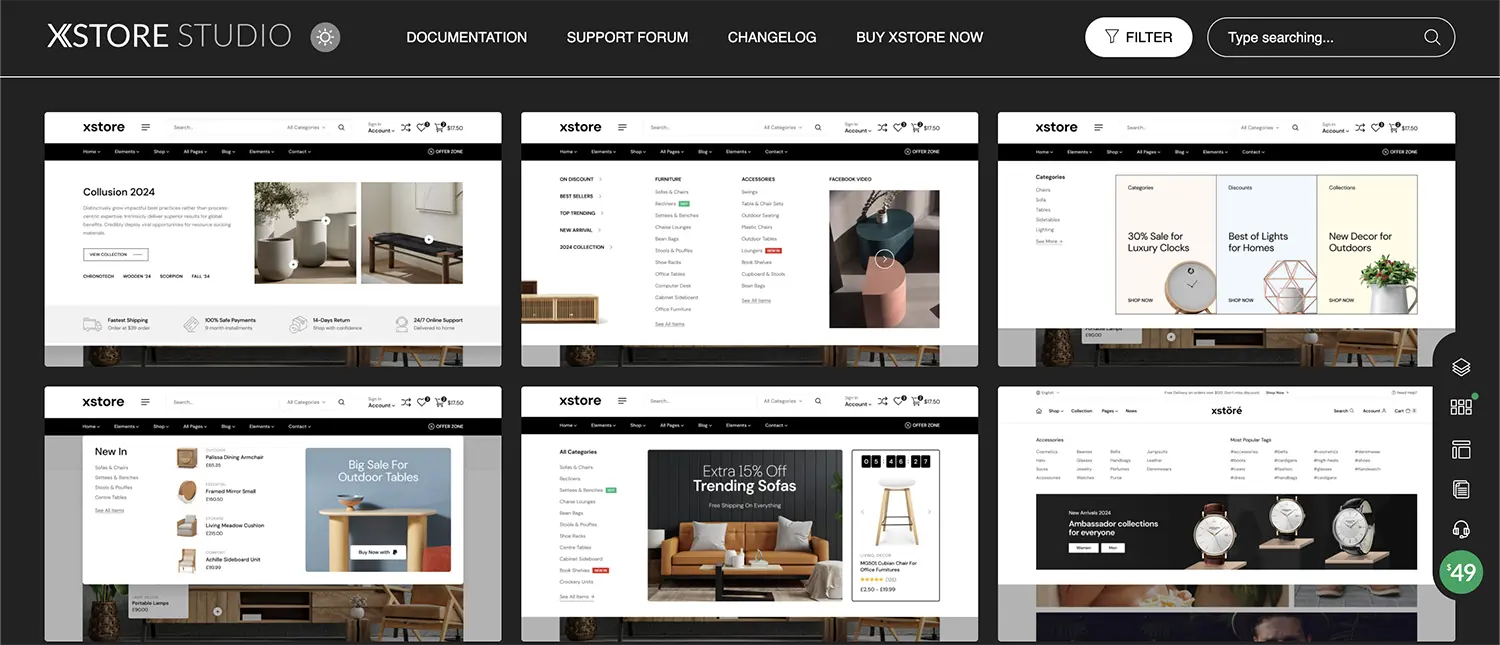Go to Support Forum
The image size is (1500, 645).
(x=627, y=37)
